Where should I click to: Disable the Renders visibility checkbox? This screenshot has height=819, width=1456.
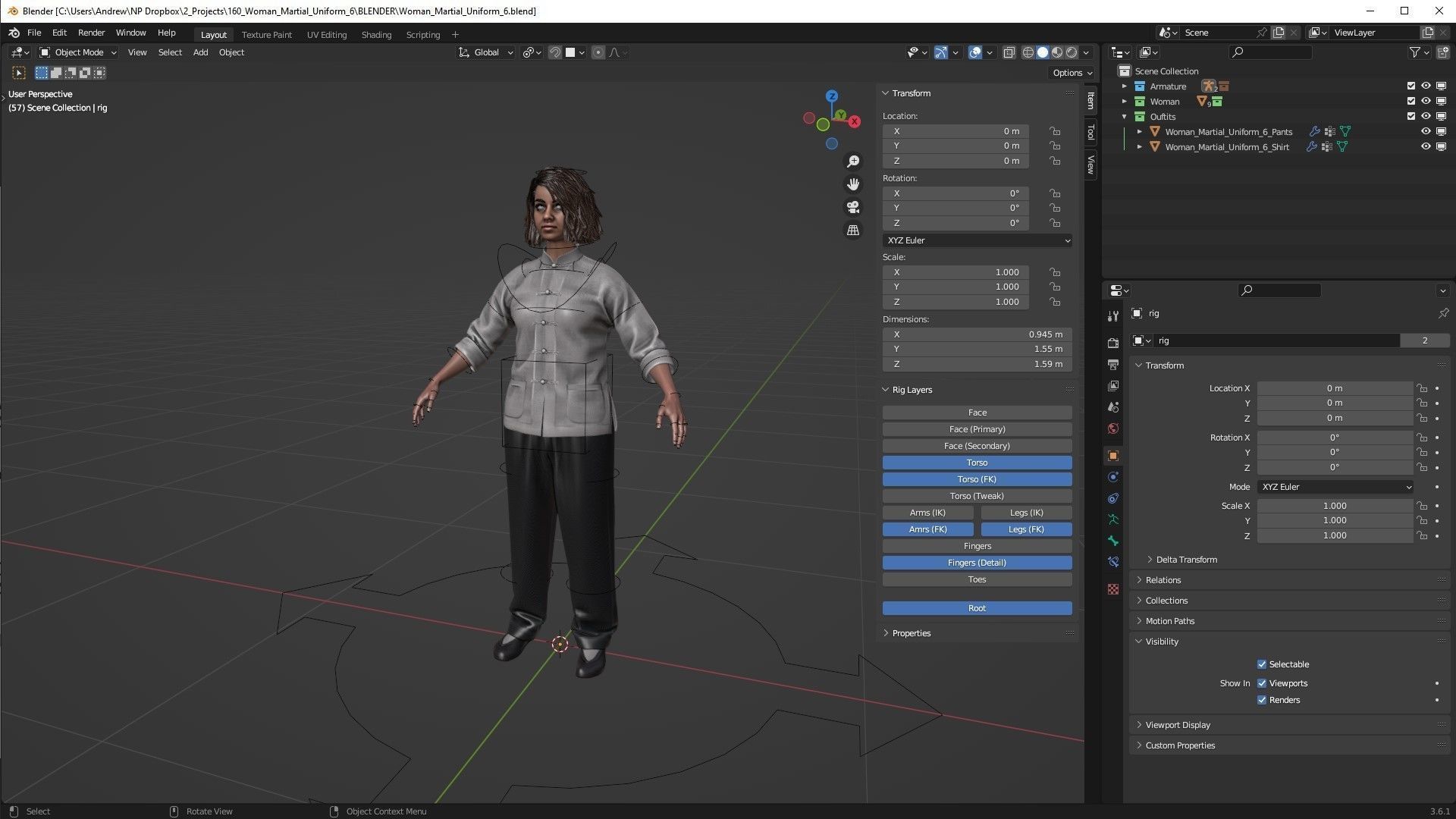pyautogui.click(x=1262, y=700)
